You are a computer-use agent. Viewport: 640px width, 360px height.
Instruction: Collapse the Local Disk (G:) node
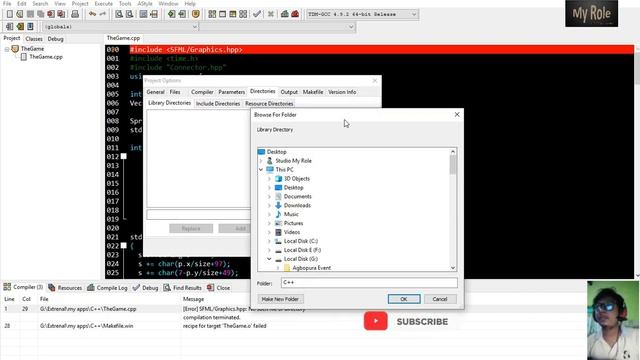tap(269, 259)
